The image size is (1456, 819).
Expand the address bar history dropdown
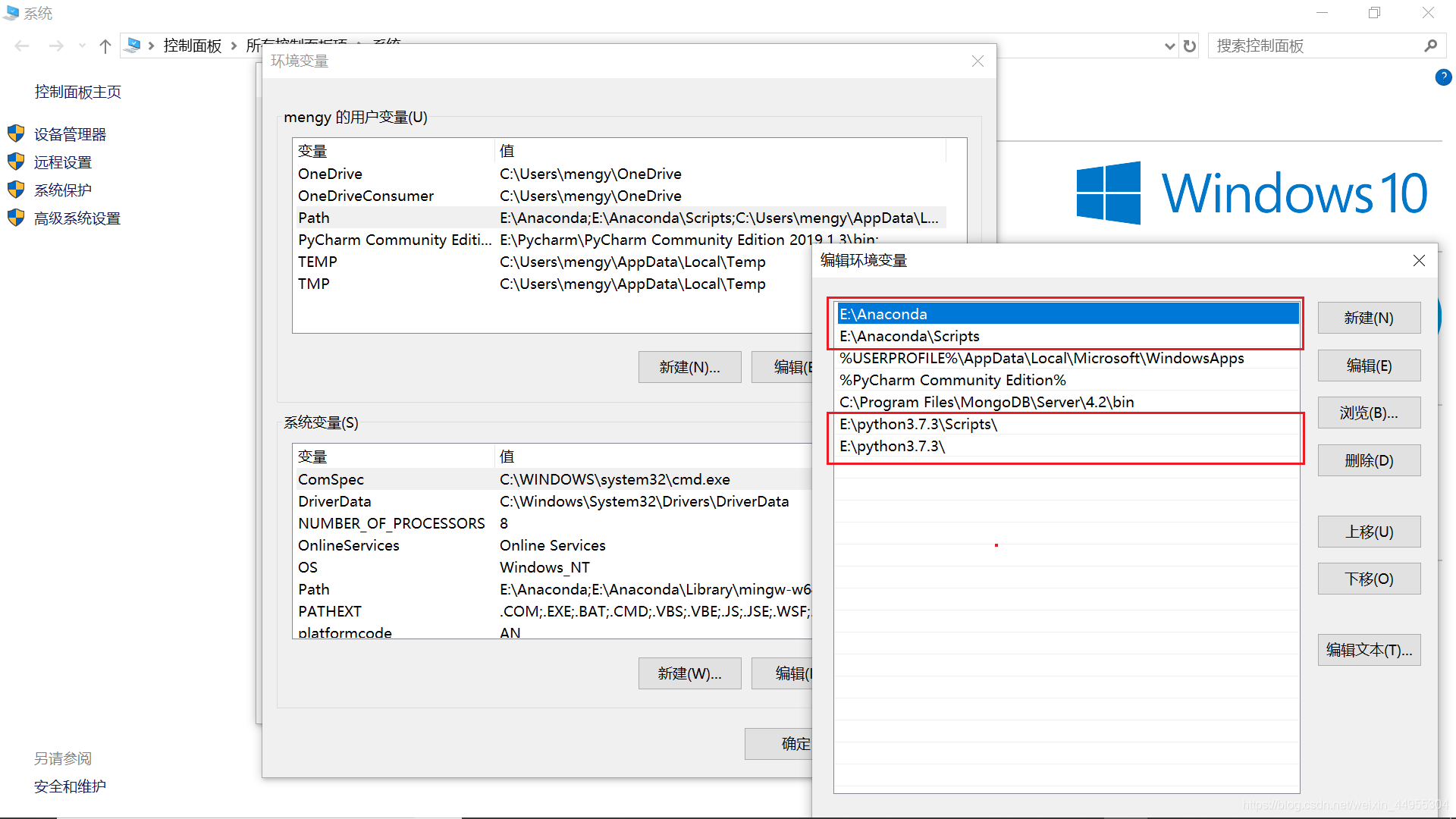pos(1169,46)
